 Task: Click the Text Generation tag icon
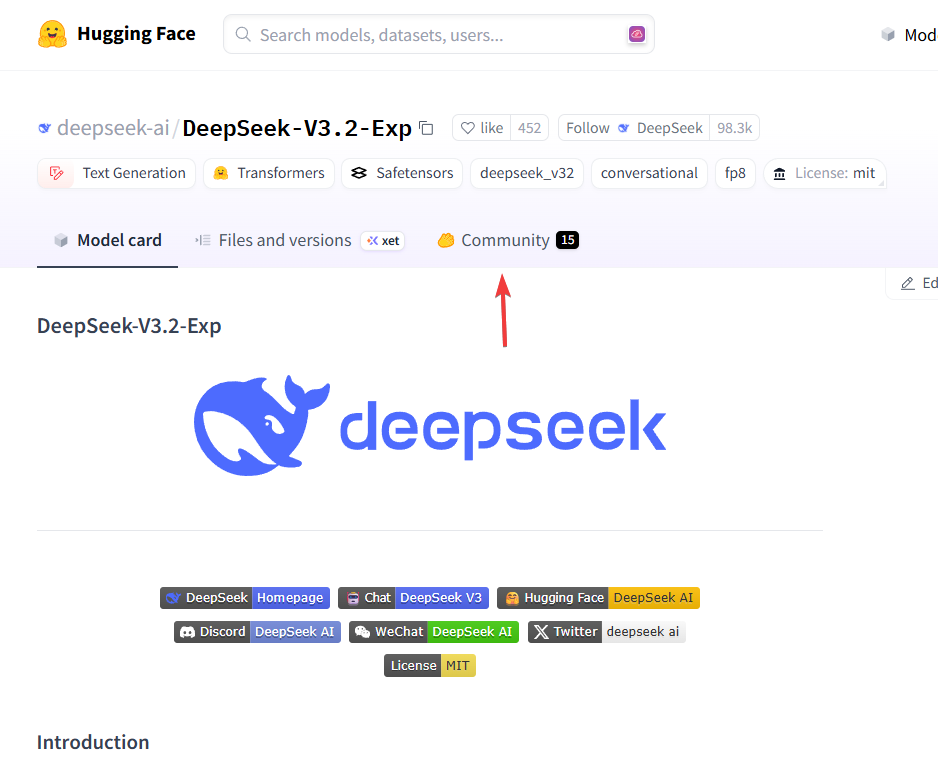pyautogui.click(x=56, y=173)
